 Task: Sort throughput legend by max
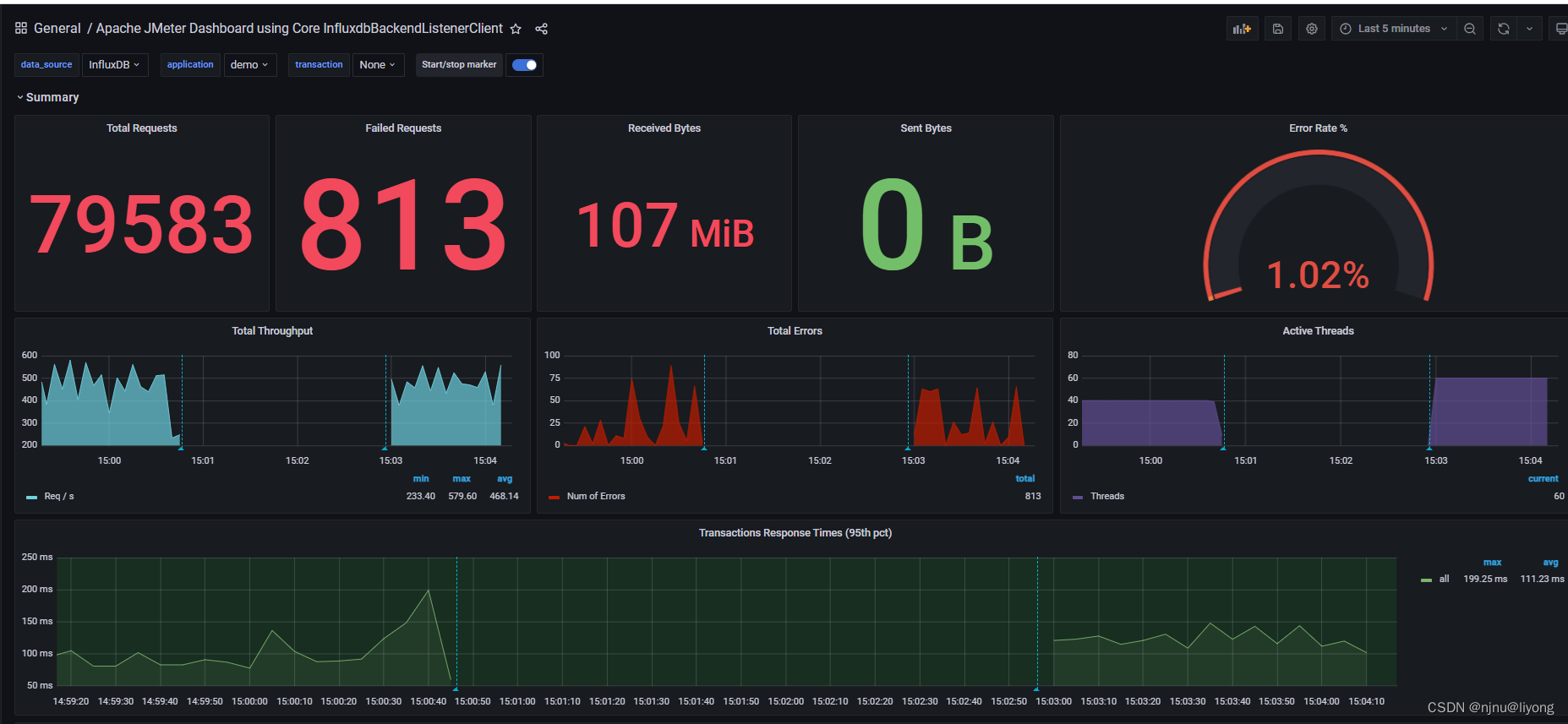(462, 479)
